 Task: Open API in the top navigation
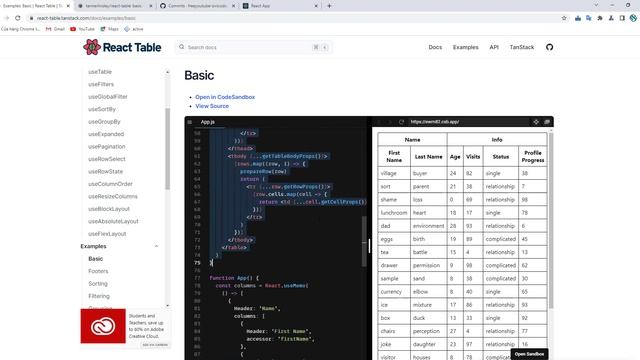point(494,47)
